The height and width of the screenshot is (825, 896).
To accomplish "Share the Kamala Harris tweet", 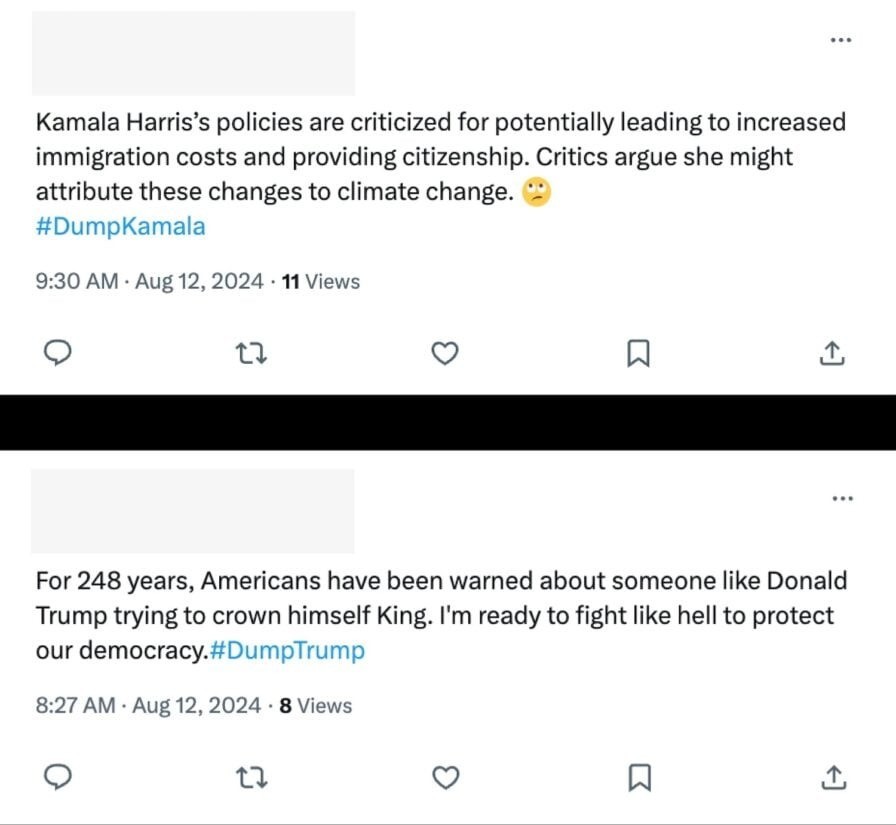I will (832, 353).
